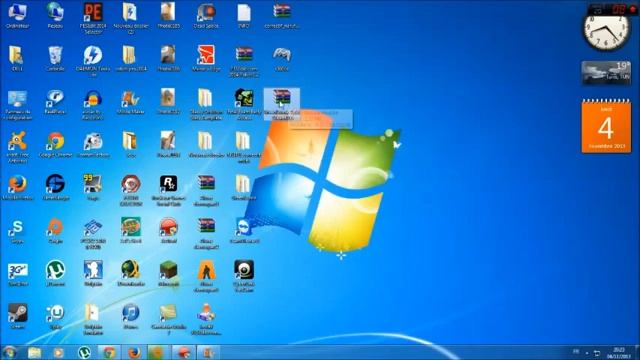The image size is (640, 360).
Task: Click the µTorrent taskbar icon
Action: [84, 352]
